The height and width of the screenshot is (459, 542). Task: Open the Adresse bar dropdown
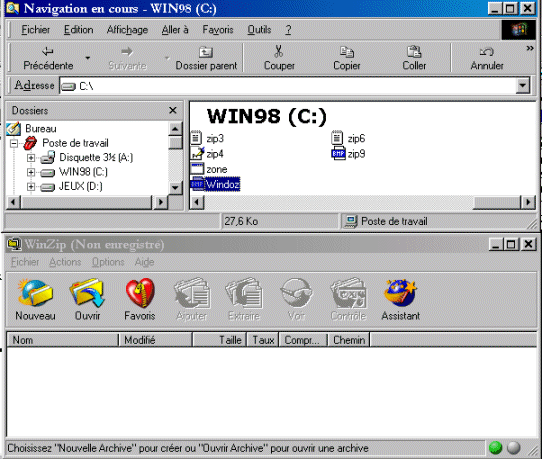[523, 85]
